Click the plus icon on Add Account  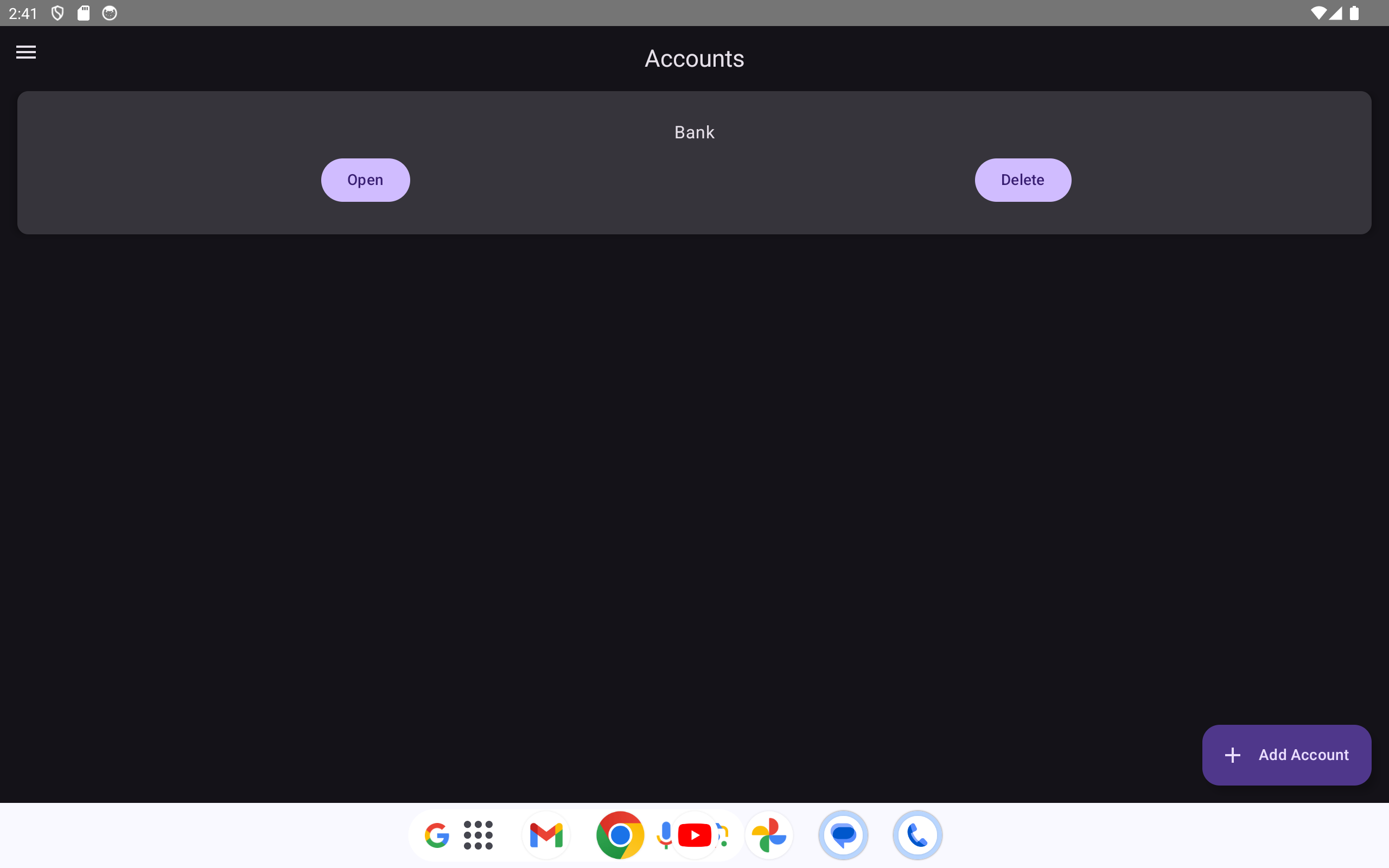(x=1232, y=755)
